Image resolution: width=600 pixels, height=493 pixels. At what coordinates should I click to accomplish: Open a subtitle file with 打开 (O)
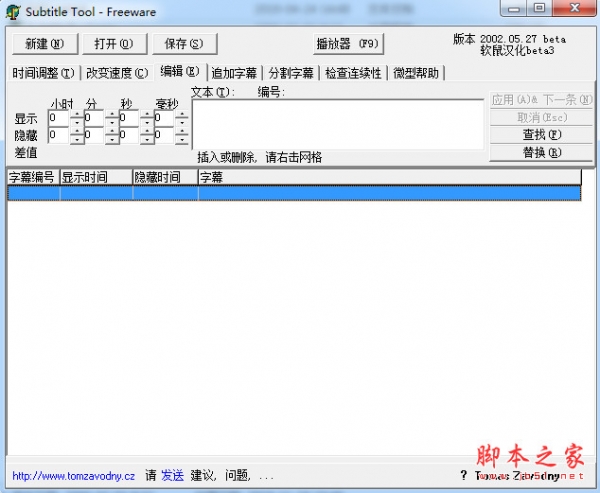click(114, 44)
